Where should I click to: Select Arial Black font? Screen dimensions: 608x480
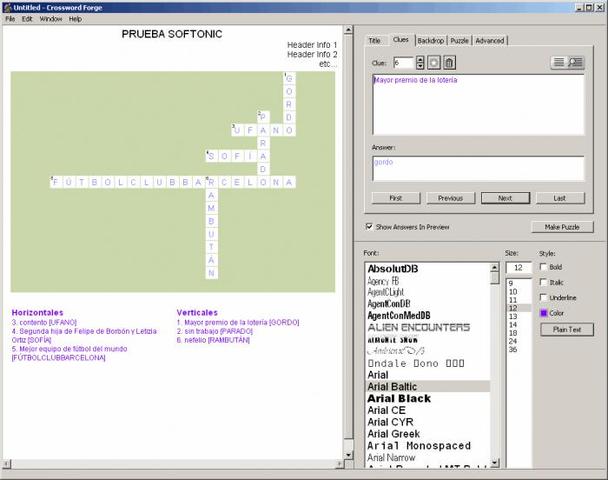point(399,399)
